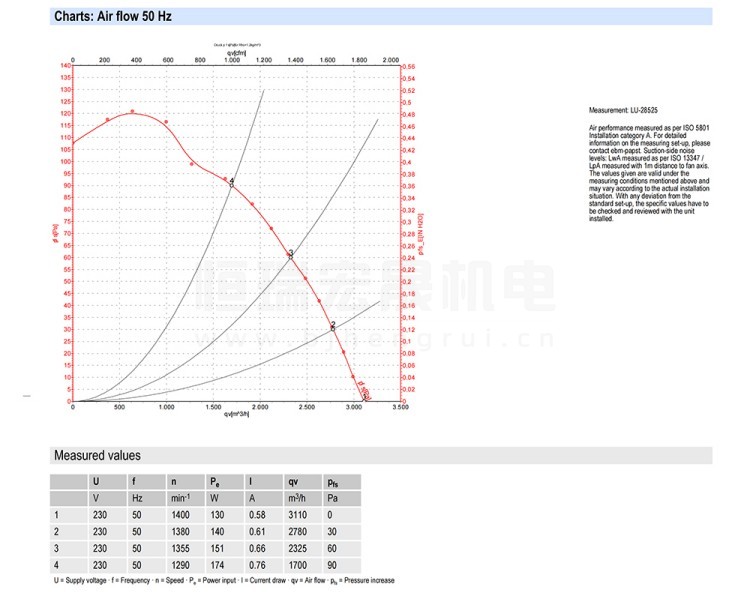Select the 1400 speed value cell
Image resolution: width=750 pixels, height=596 pixels.
[x=179, y=515]
